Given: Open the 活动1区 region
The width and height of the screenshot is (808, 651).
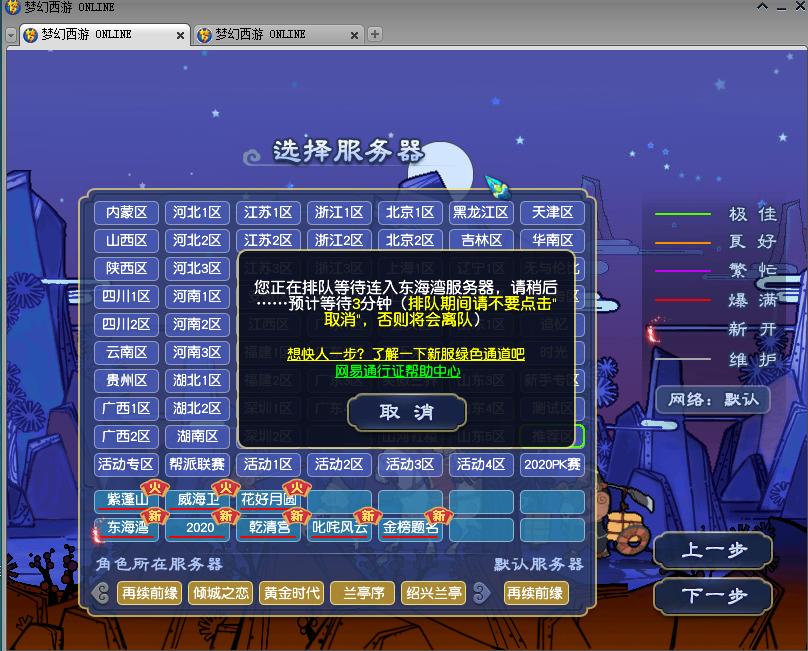Looking at the screenshot, I should pyautogui.click(x=268, y=464).
